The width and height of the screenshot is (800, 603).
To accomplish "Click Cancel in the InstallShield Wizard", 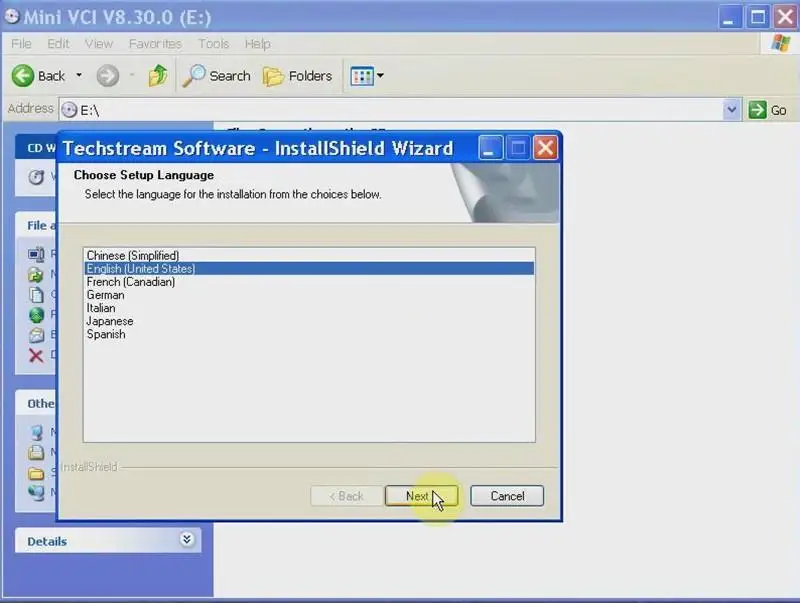I will (x=507, y=496).
